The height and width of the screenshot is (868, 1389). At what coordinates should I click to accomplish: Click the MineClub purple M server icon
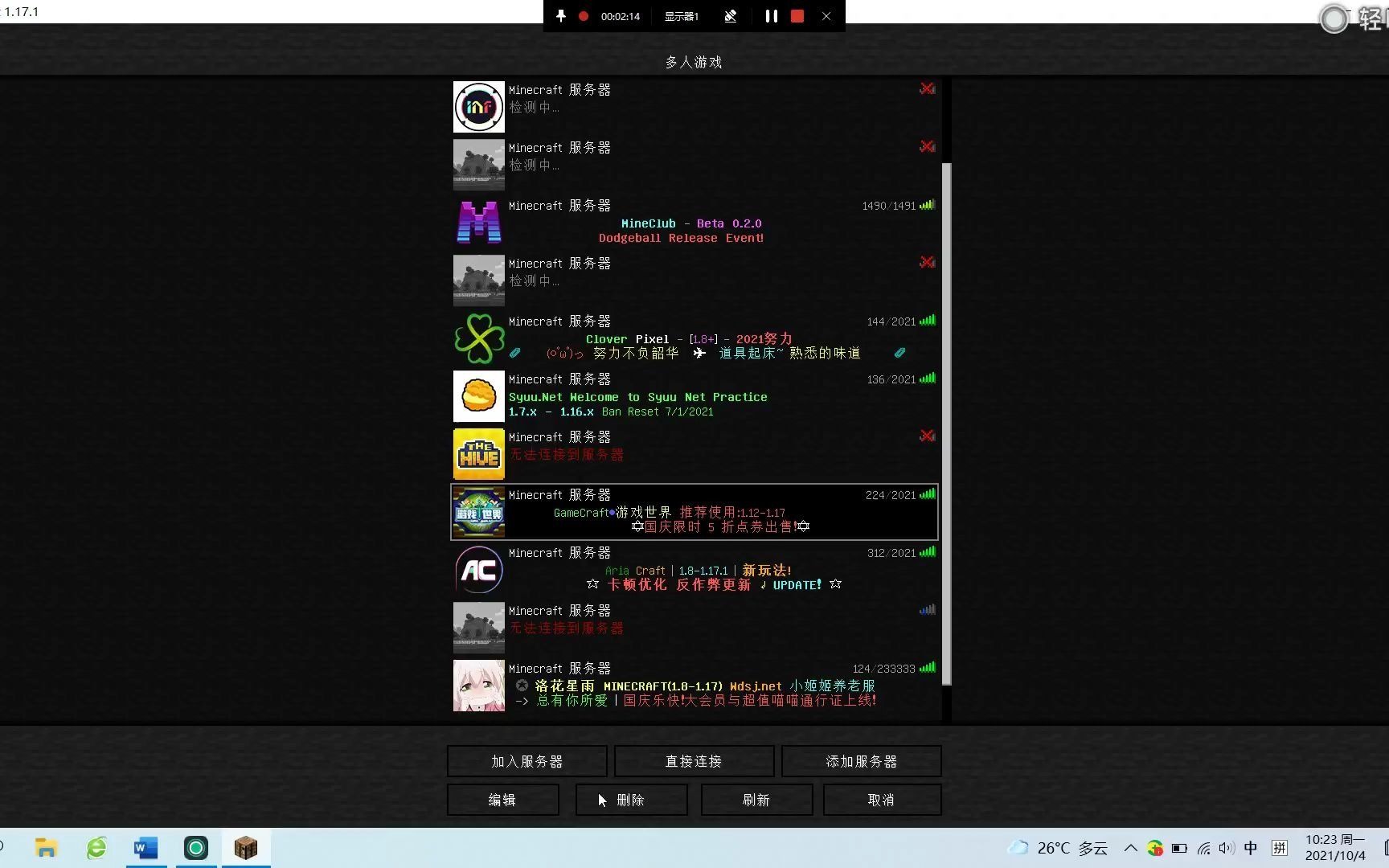478,223
